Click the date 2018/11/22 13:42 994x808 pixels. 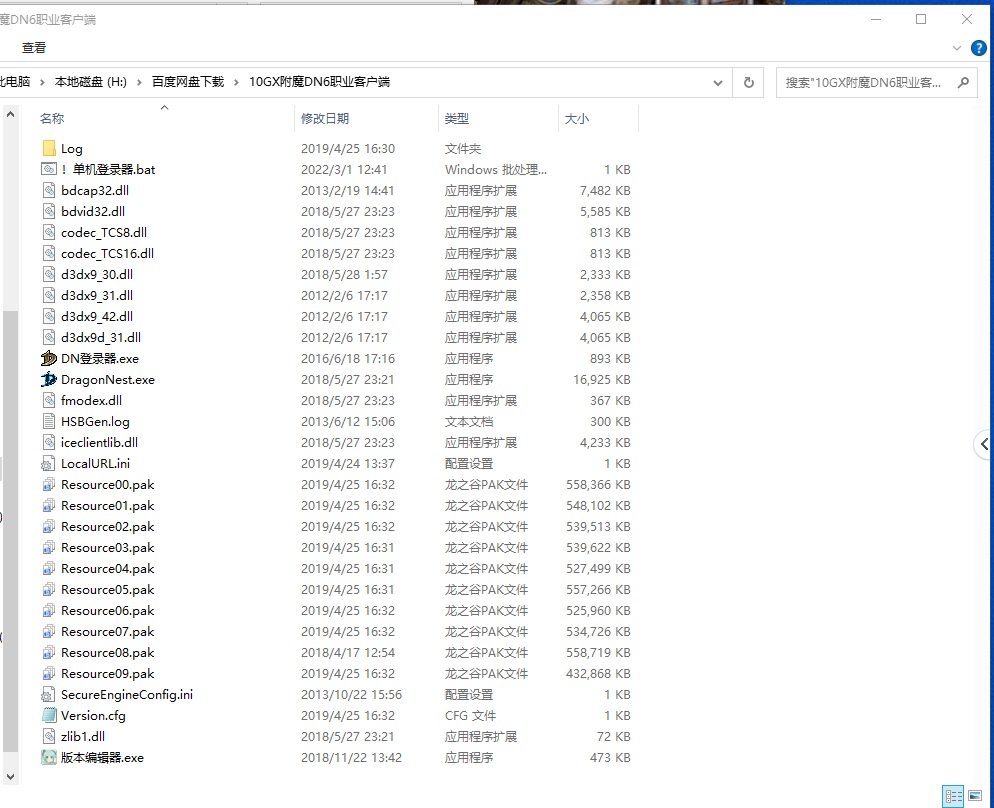click(x=351, y=757)
